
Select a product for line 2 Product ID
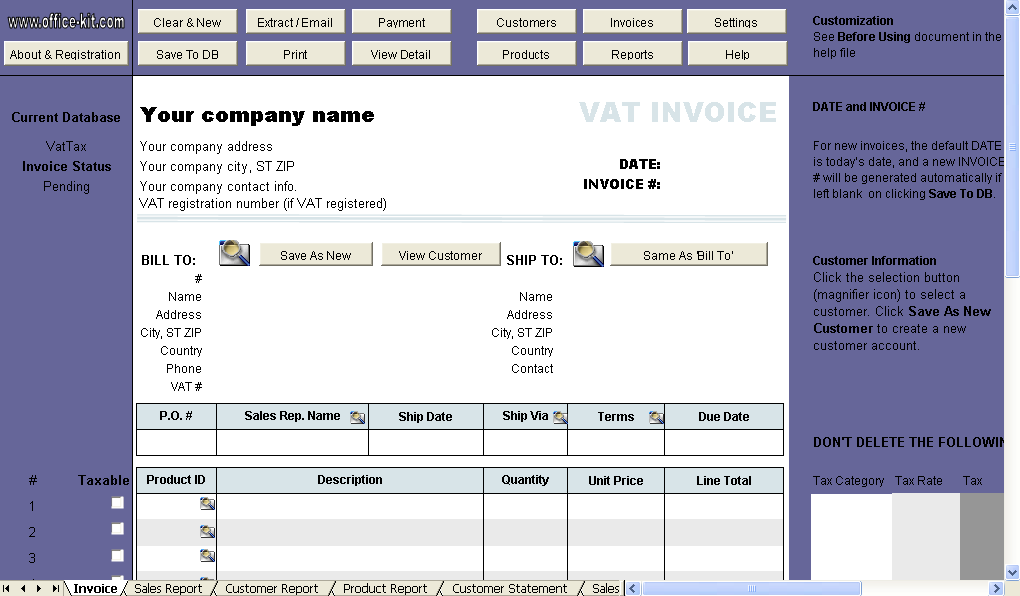coord(207,529)
